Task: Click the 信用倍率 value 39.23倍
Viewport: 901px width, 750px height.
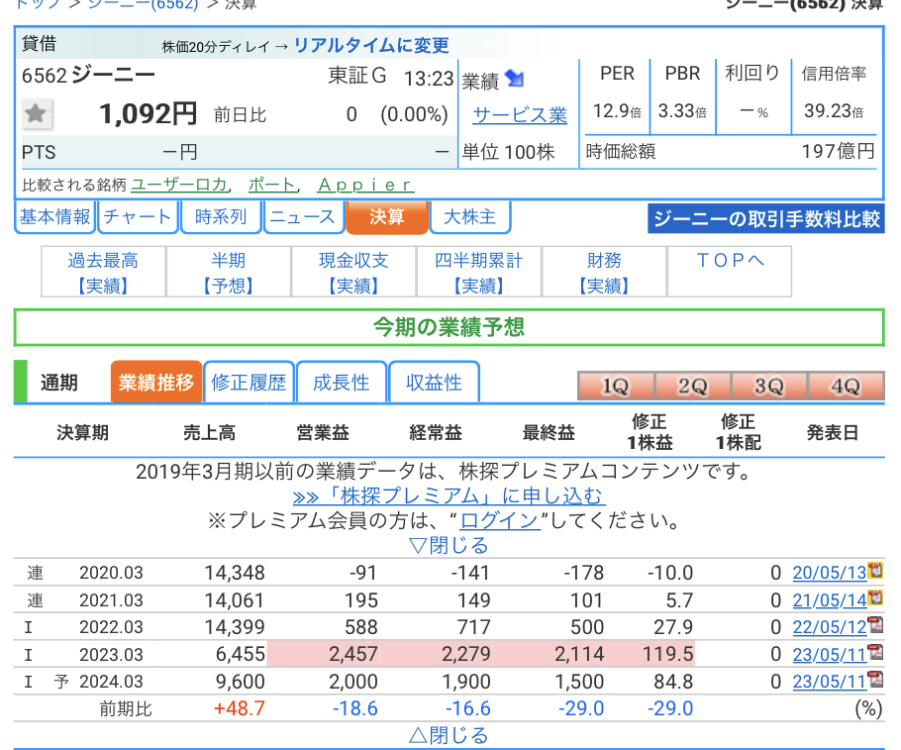Action: click(834, 111)
